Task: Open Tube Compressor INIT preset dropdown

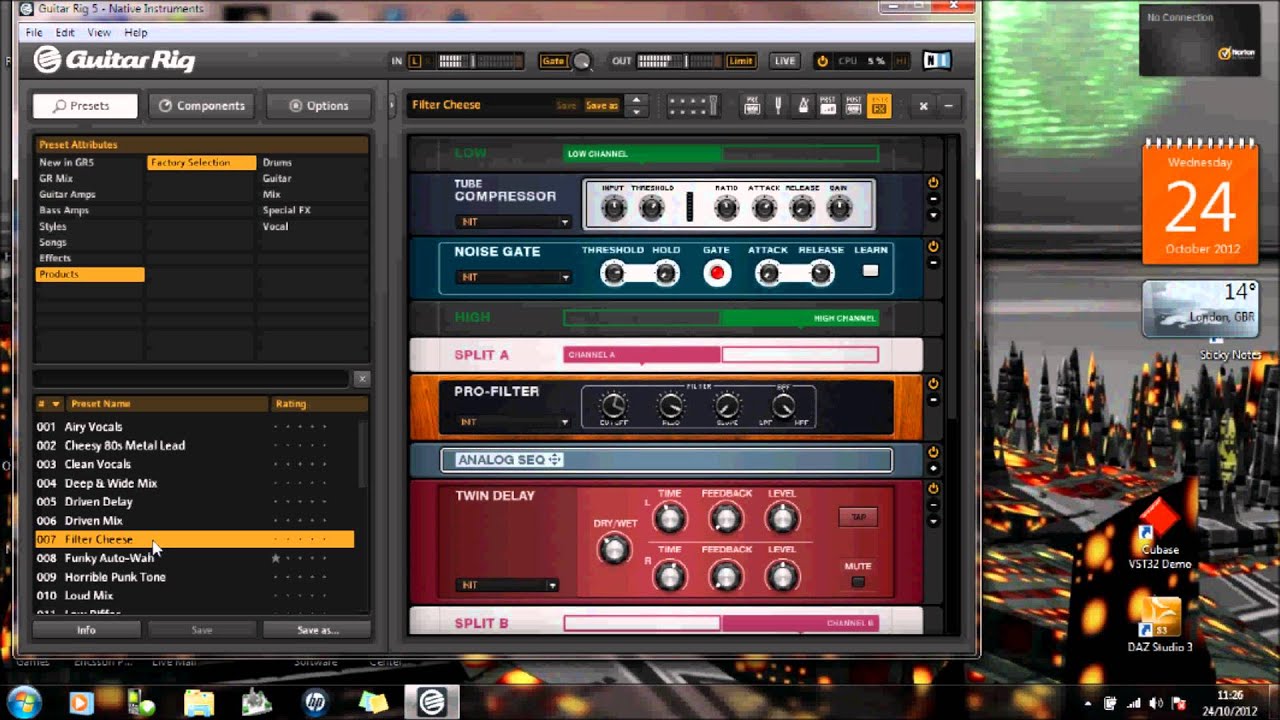Action: click(x=513, y=222)
